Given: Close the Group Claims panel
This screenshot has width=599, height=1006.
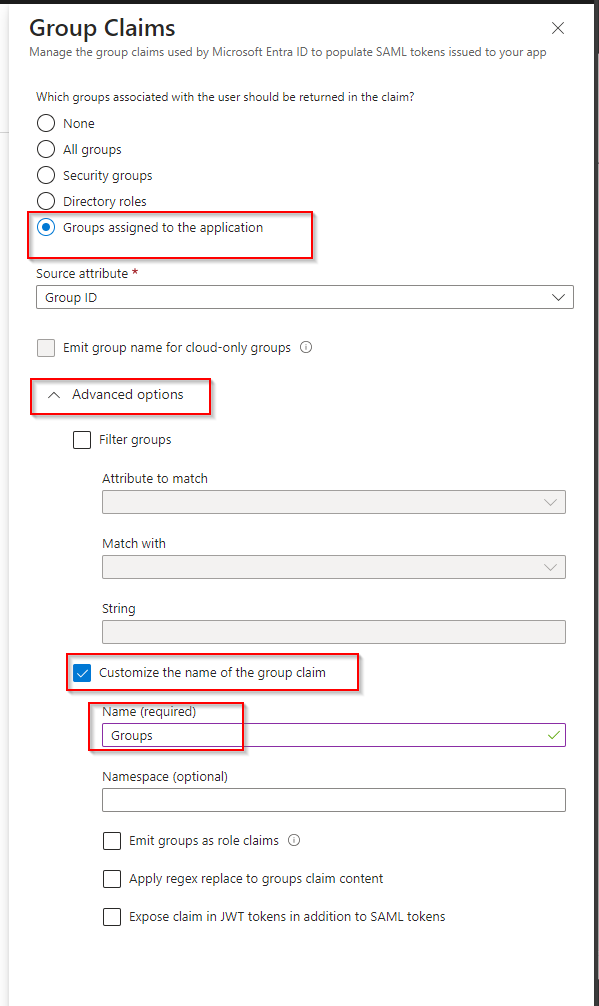Looking at the screenshot, I should [x=558, y=28].
